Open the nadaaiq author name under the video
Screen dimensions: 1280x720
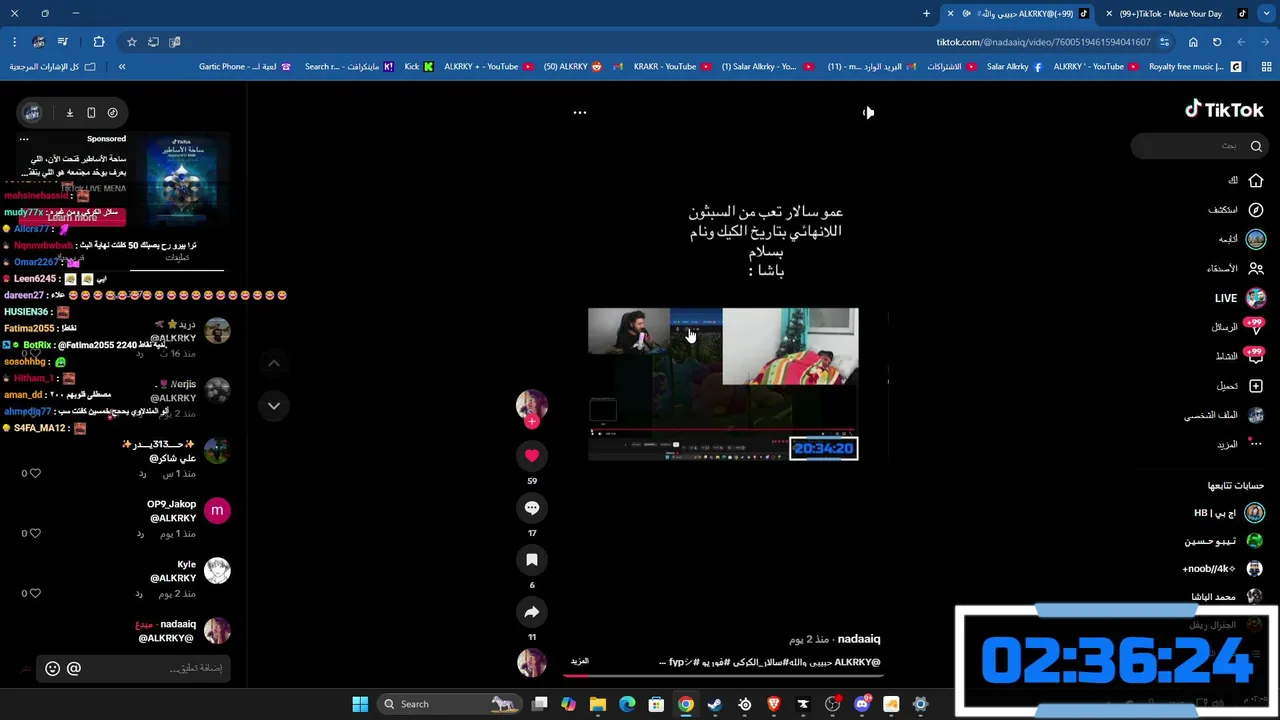pos(859,639)
